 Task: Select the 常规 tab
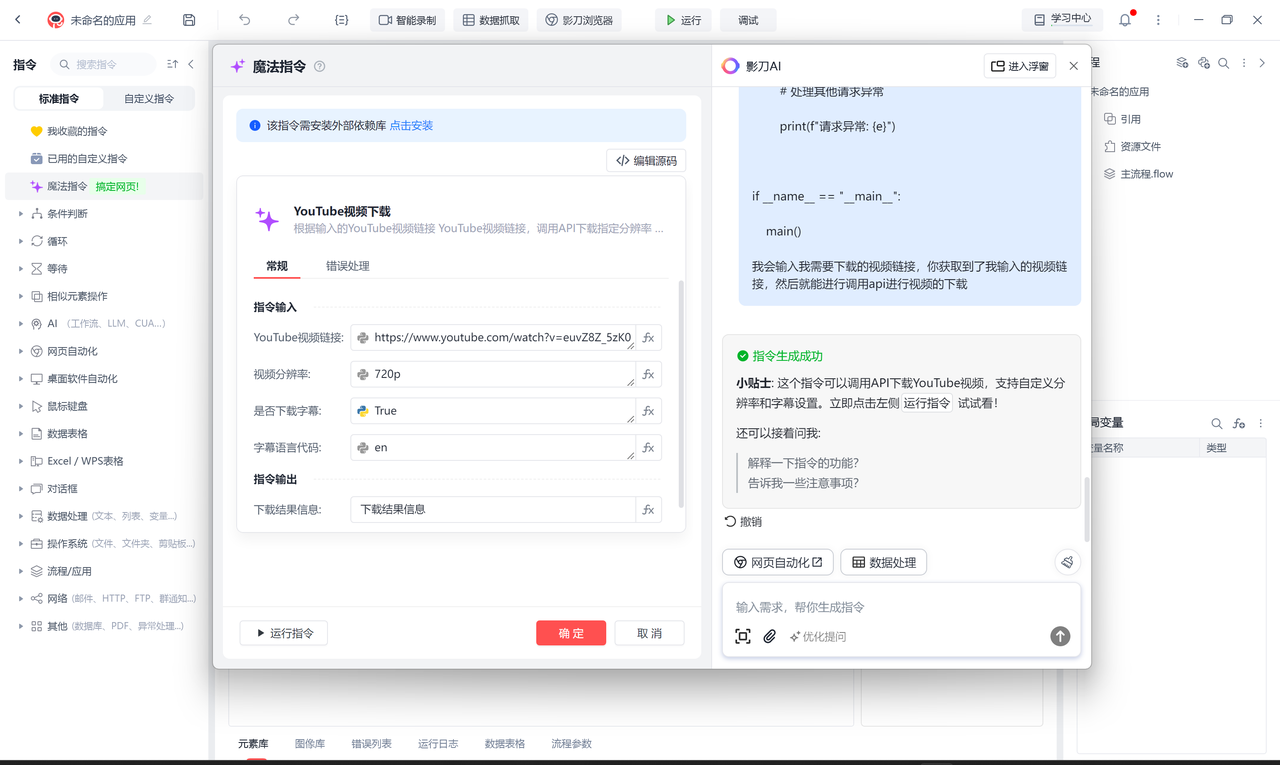click(x=277, y=266)
